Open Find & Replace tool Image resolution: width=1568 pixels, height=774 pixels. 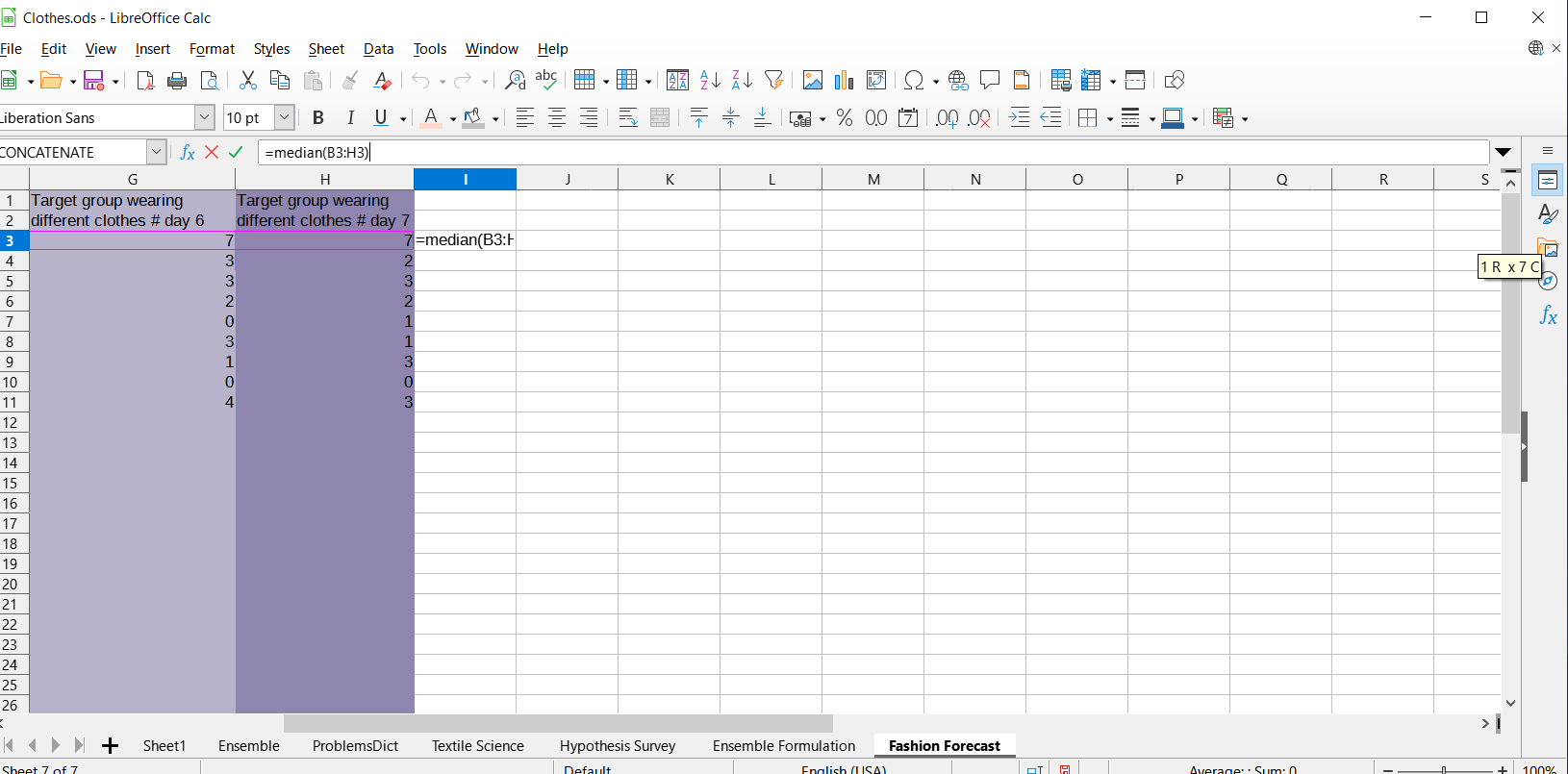point(516,81)
